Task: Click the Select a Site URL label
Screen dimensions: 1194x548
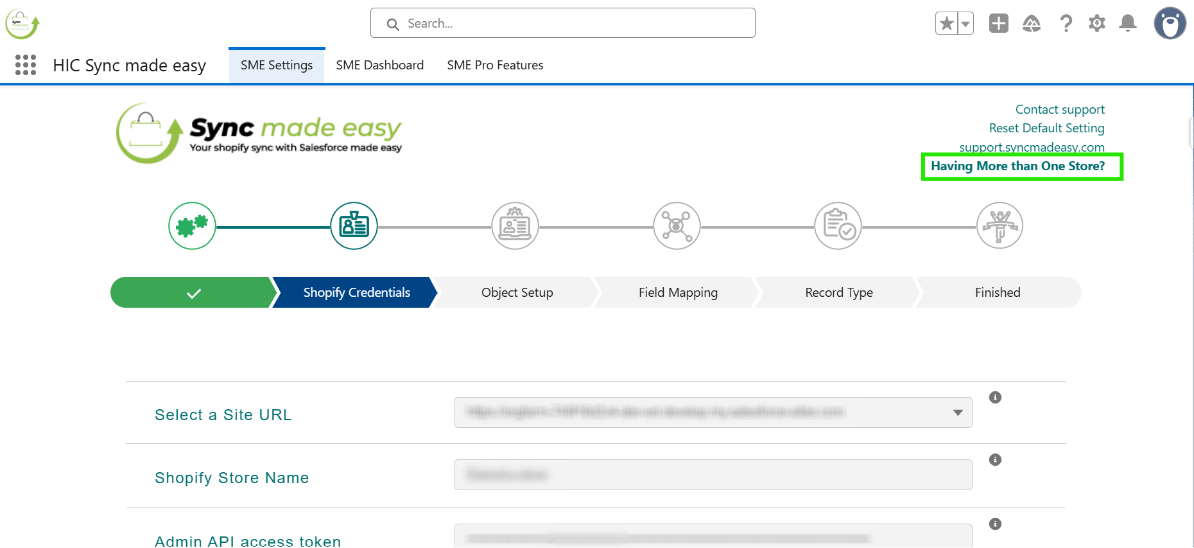Action: tap(223, 416)
